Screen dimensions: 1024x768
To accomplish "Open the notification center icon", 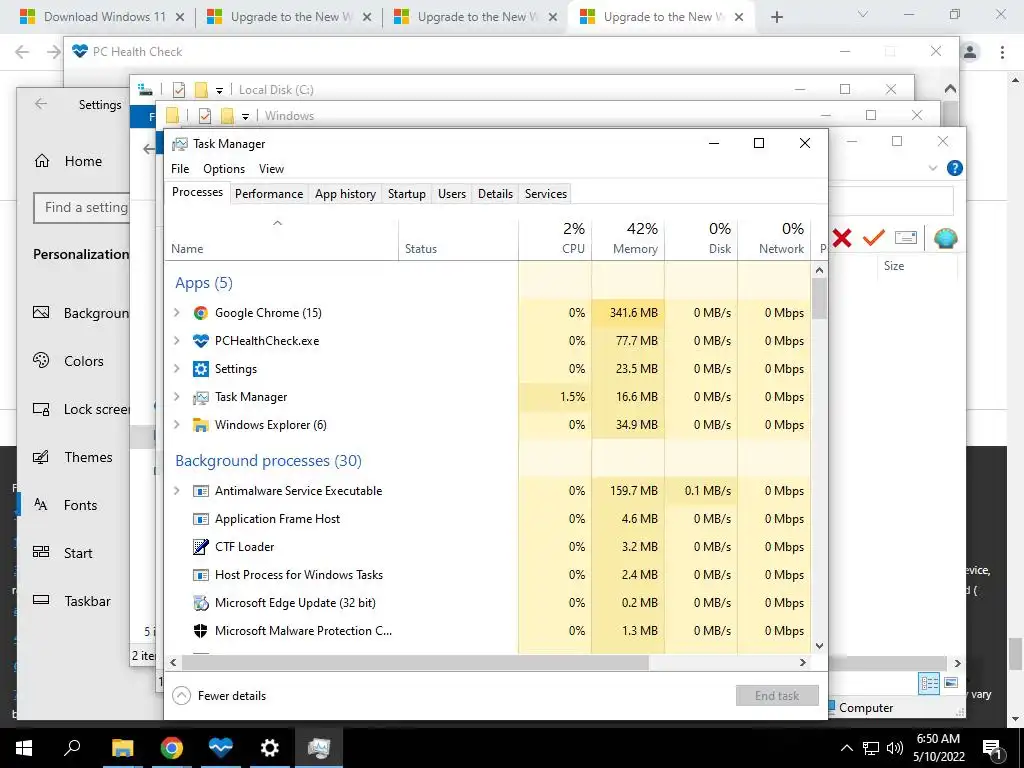I will (993, 748).
